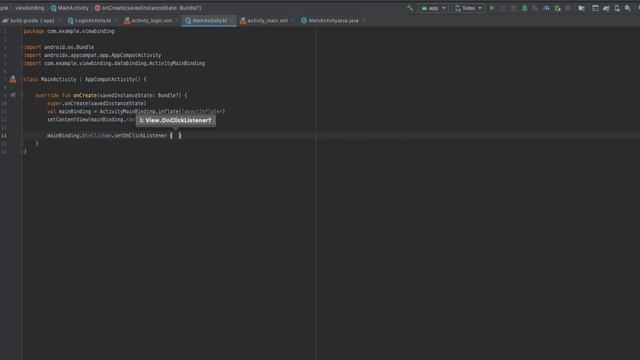Click the MainActivity breadcrumb

[69, 8]
